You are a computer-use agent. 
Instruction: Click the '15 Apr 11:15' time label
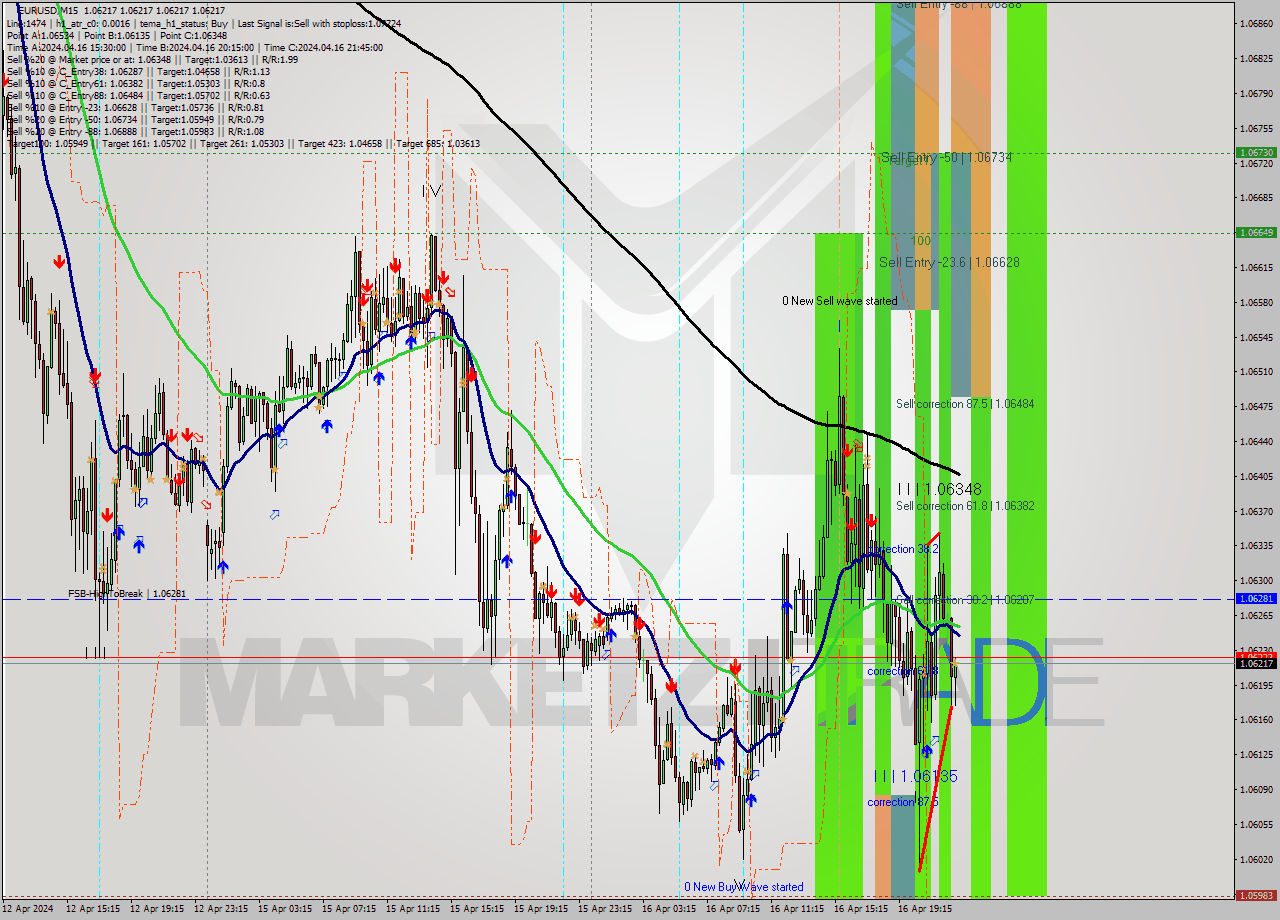click(x=413, y=910)
